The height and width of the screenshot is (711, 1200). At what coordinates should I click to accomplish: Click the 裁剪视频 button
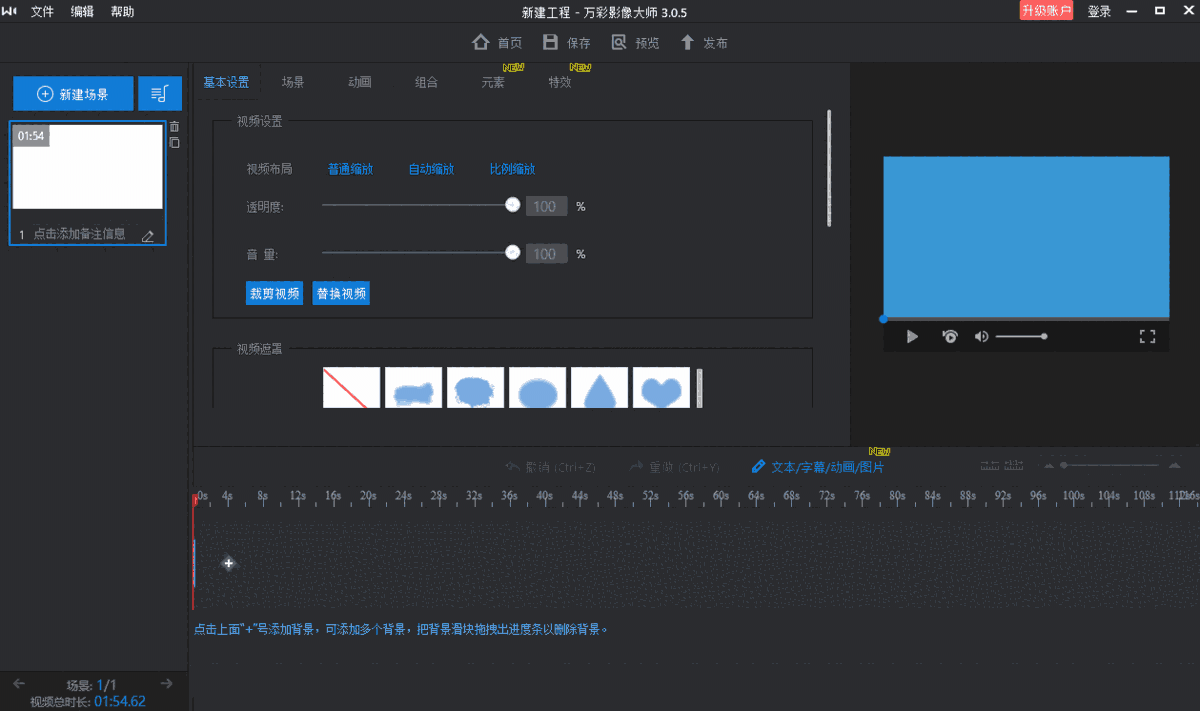(x=273, y=293)
